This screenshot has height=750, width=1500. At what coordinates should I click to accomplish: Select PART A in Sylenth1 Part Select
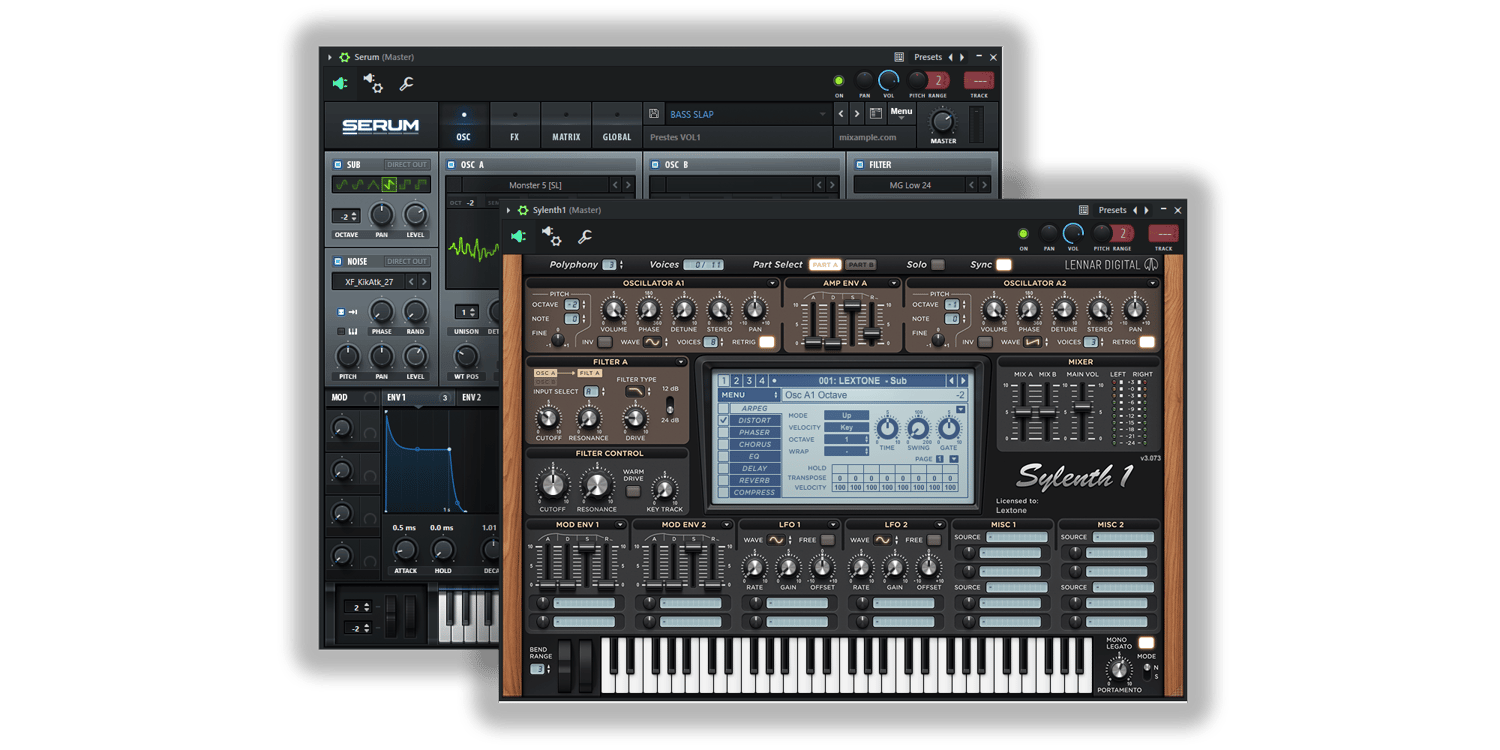coord(825,265)
